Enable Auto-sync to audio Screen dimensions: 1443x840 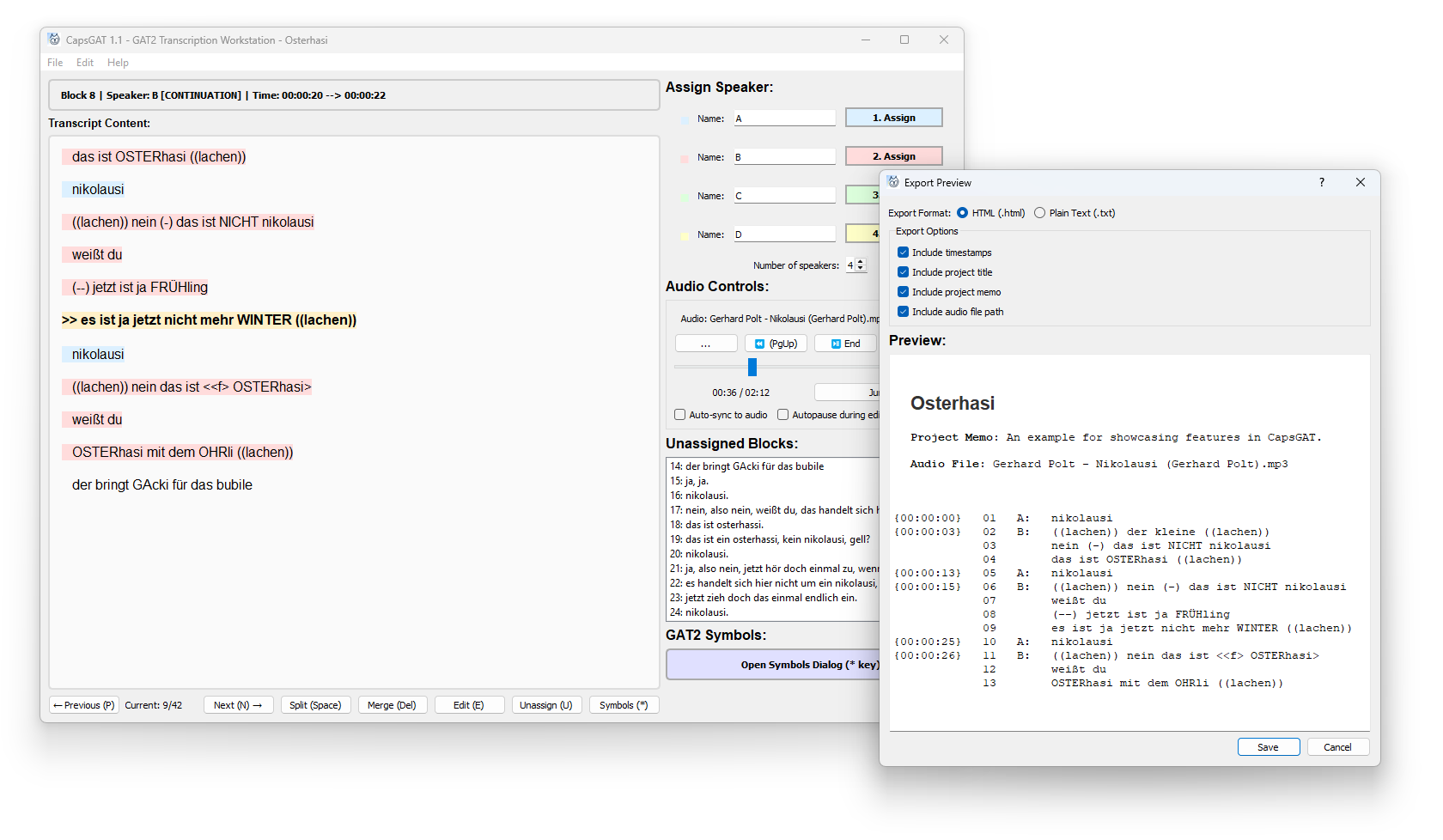coord(679,414)
